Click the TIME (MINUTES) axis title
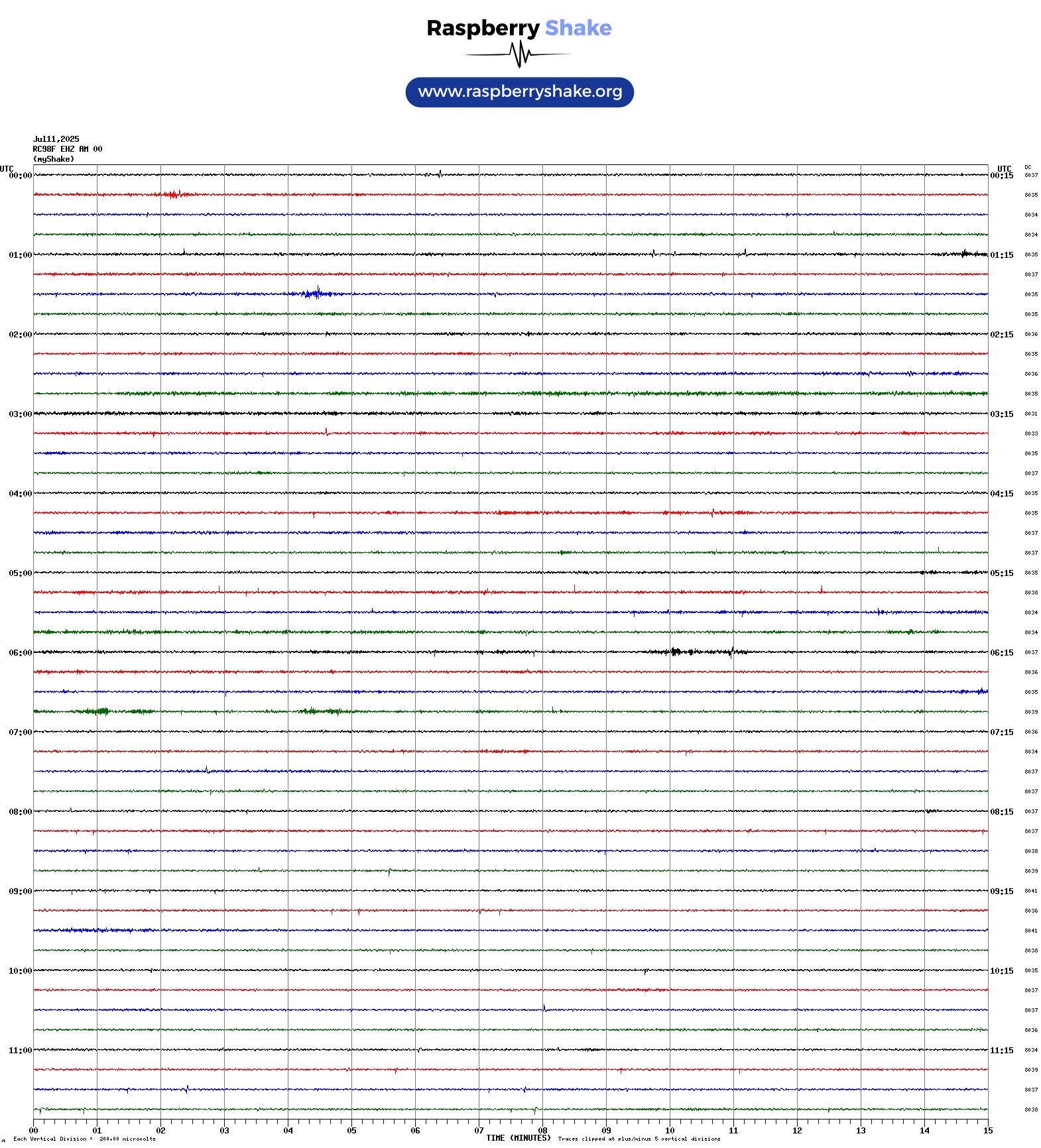Image resolution: width=1041 pixels, height=1148 pixels. (519, 1138)
